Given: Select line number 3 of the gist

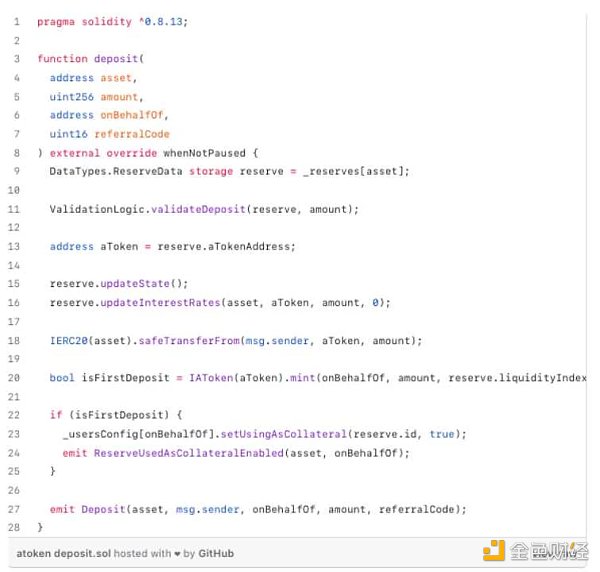Looking at the screenshot, I should 16,59.
